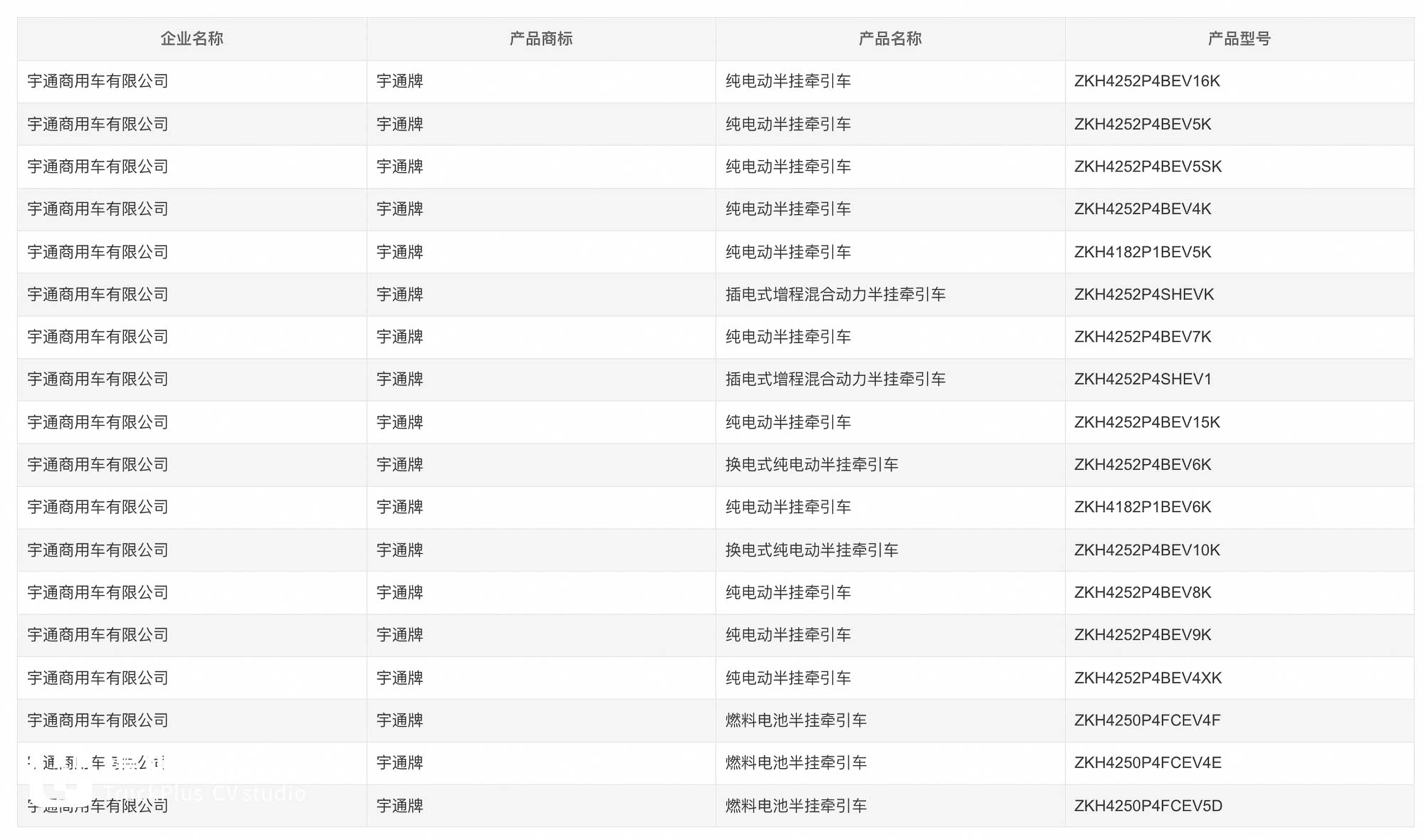Click model ZKH4182P1BEV5K cell
The height and width of the screenshot is (840, 1424).
(1142, 252)
